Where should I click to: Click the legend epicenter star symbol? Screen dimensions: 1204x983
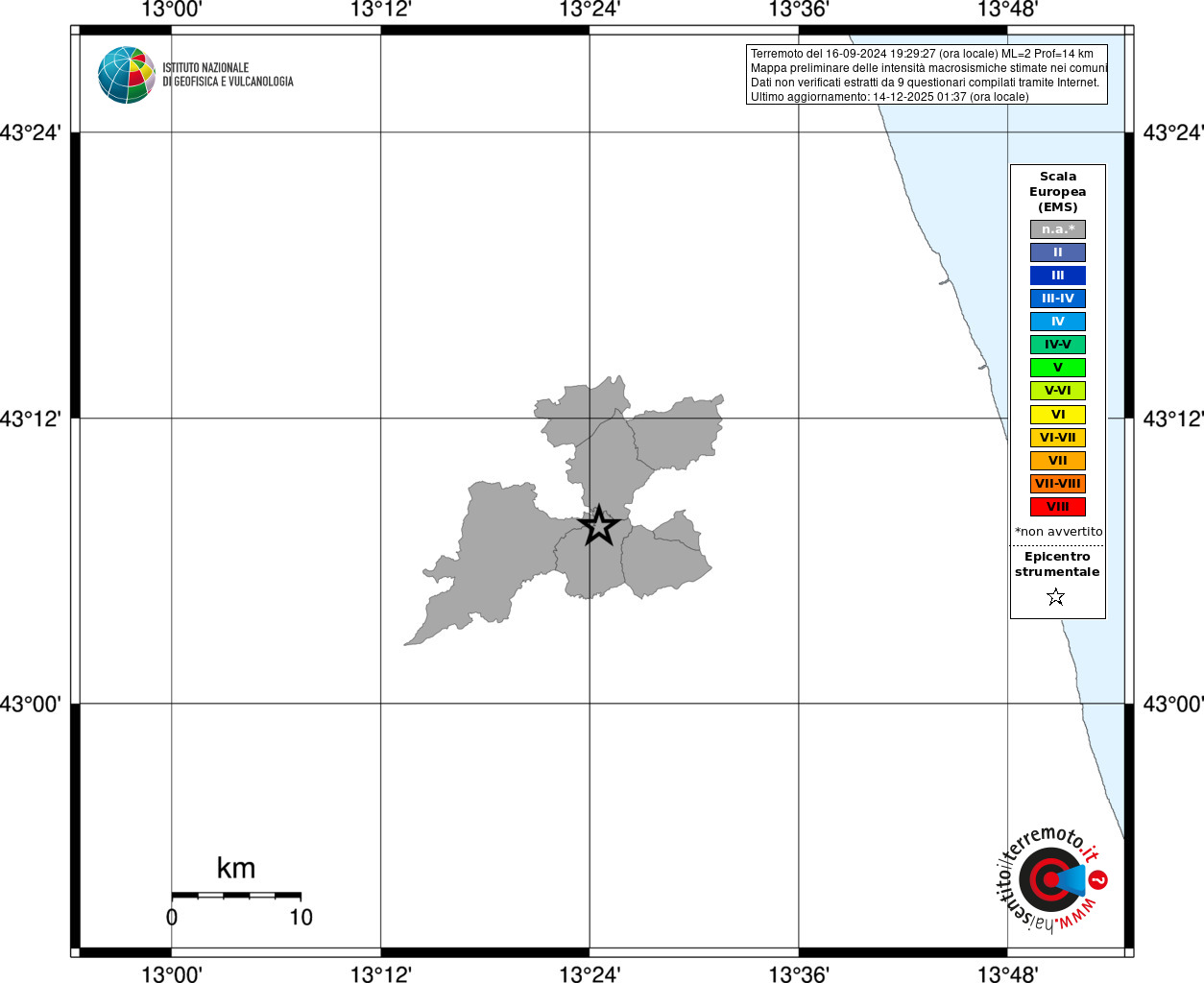pyautogui.click(x=1056, y=597)
